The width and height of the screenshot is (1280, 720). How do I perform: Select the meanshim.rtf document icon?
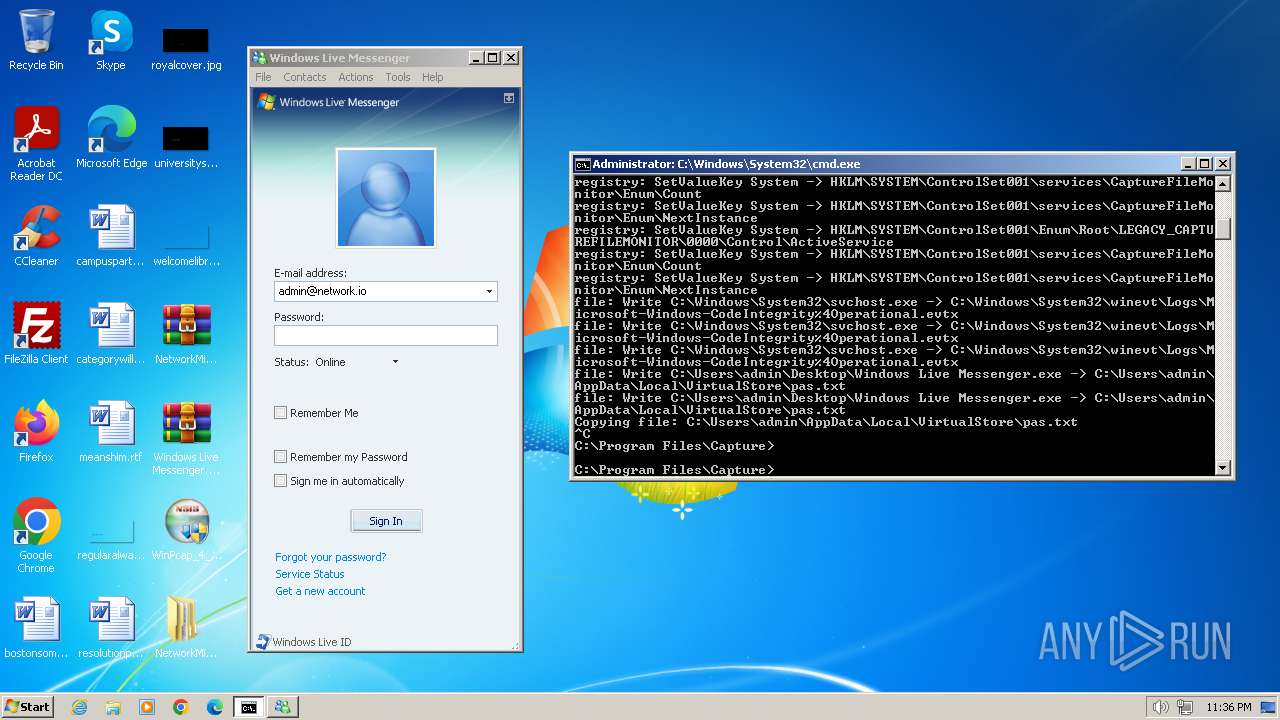111,432
